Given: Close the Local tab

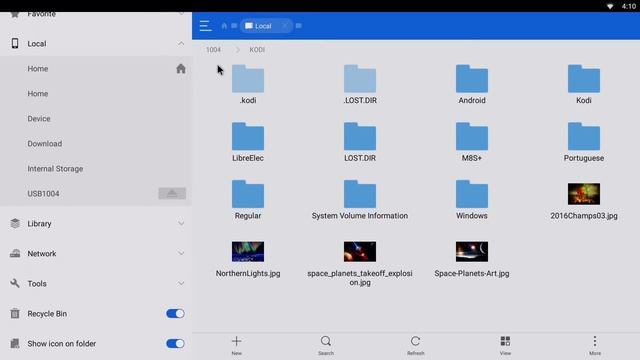Looking at the screenshot, I should pyautogui.click(x=284, y=26).
